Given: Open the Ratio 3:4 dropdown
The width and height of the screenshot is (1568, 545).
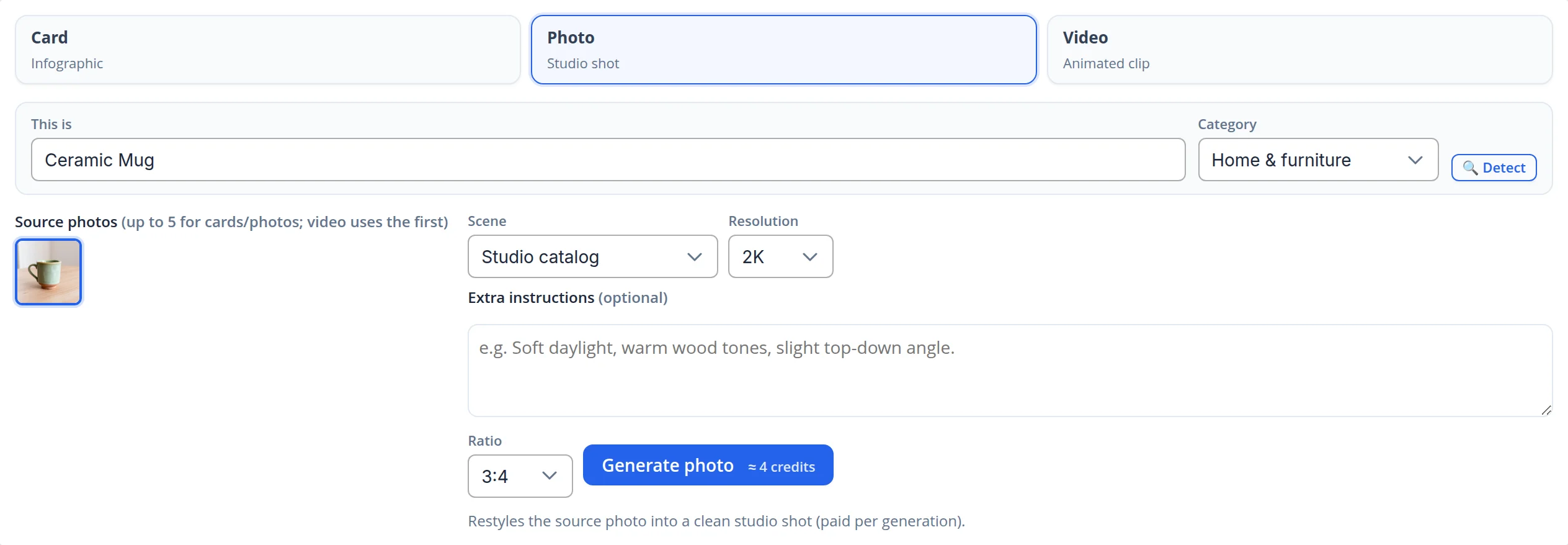Looking at the screenshot, I should (520, 476).
